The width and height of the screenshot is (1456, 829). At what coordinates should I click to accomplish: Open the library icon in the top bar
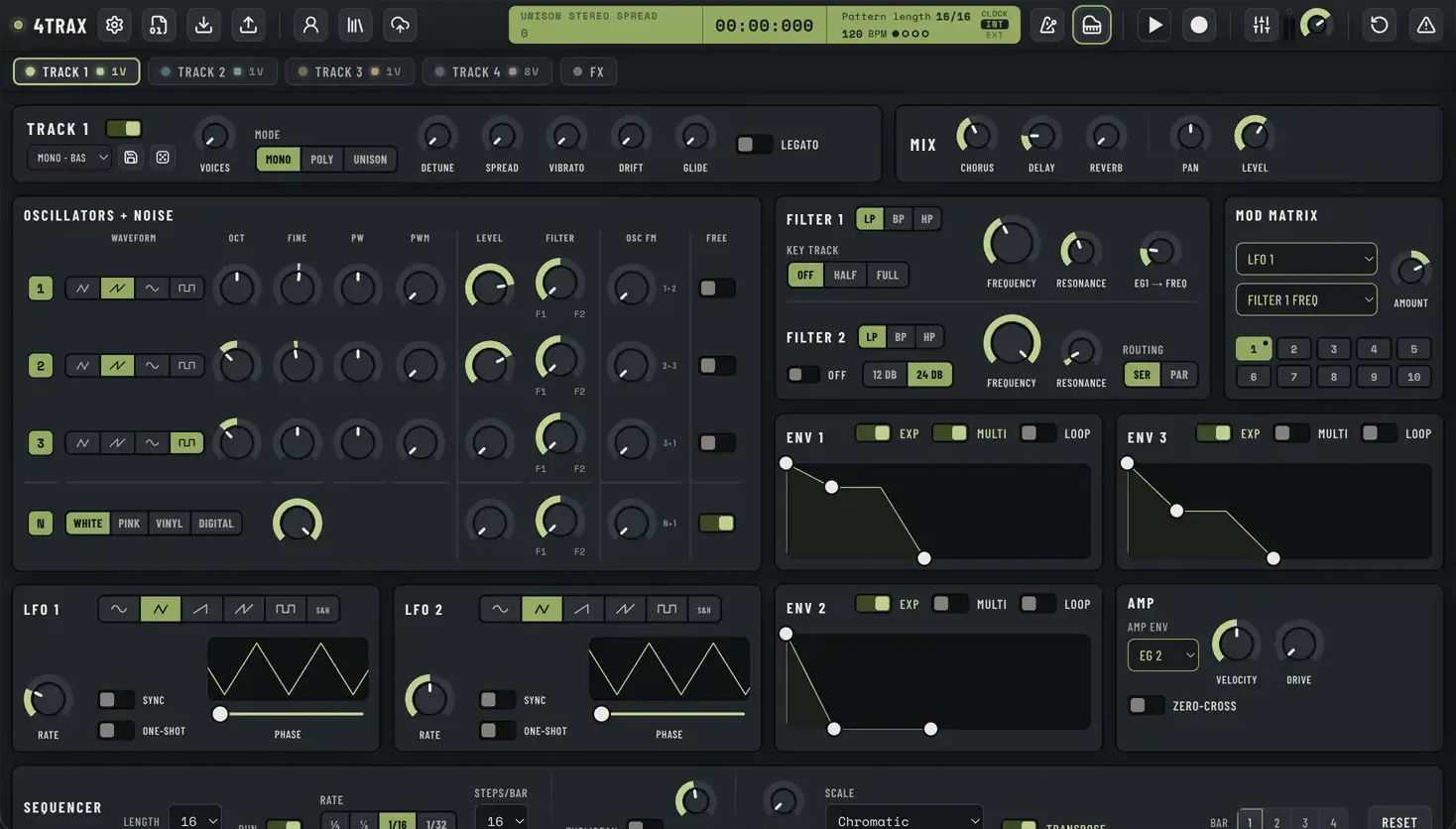355,26
